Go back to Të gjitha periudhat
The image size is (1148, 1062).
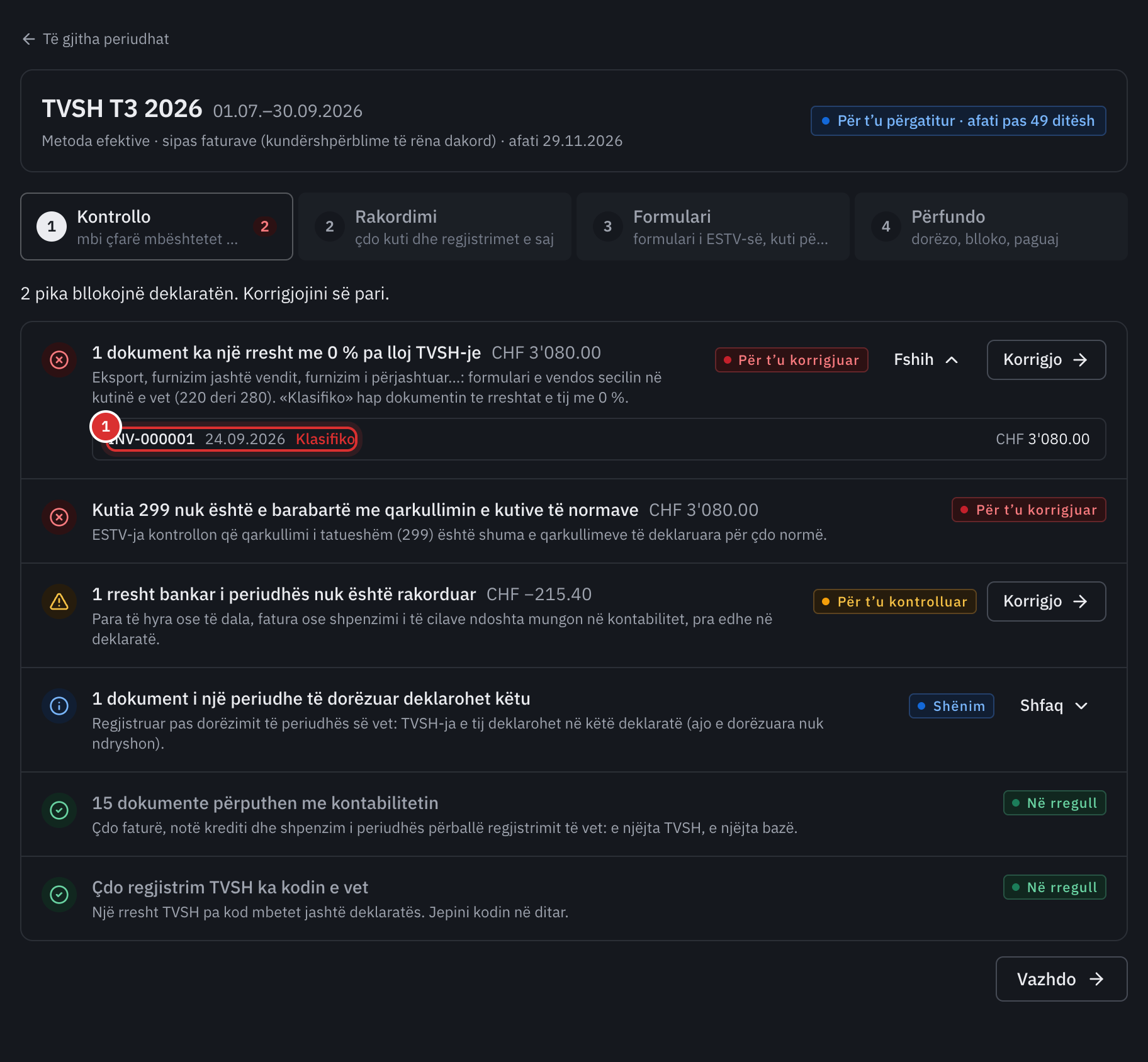pos(96,39)
